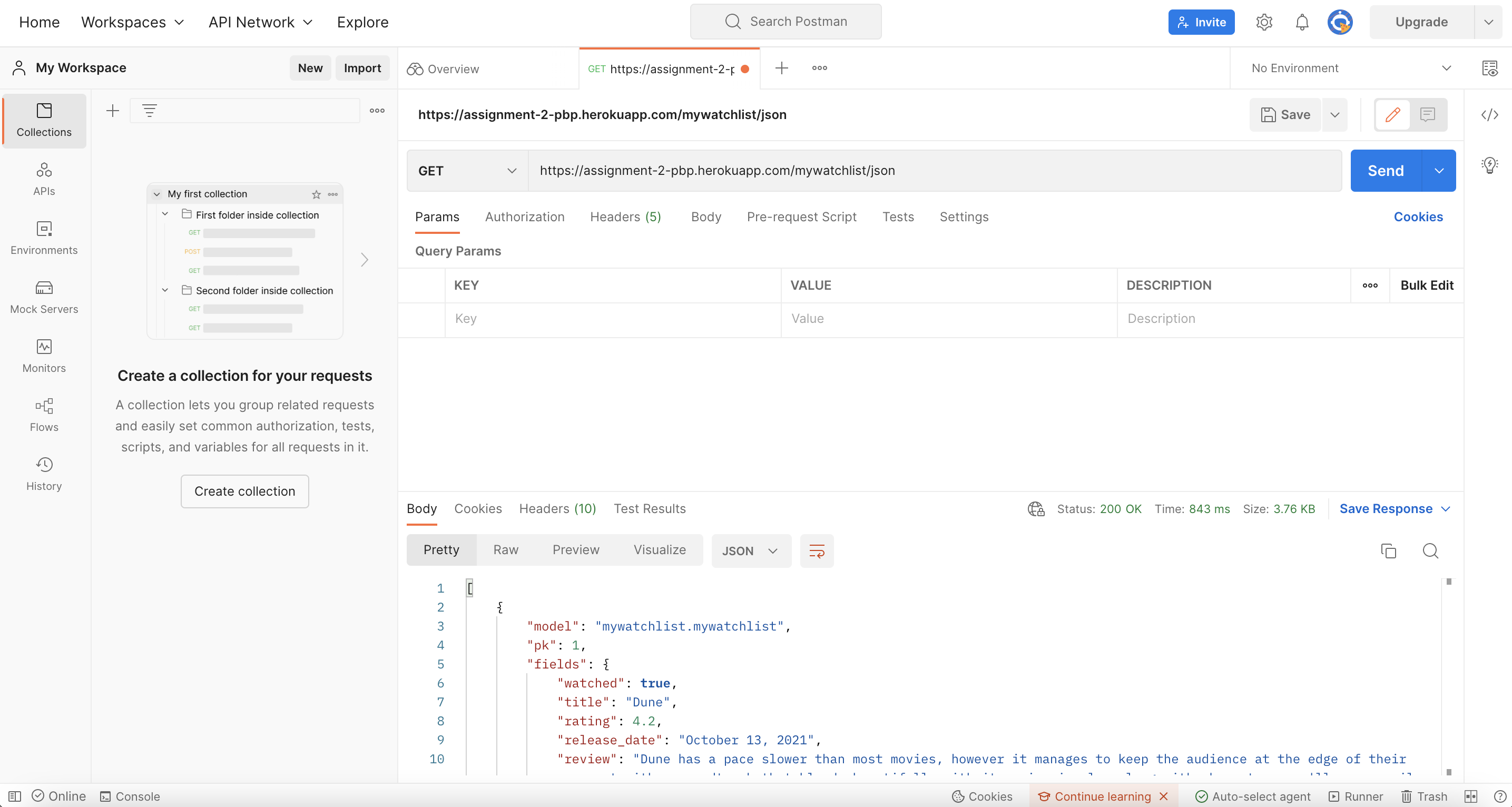Open the GET method dropdown

coord(466,170)
